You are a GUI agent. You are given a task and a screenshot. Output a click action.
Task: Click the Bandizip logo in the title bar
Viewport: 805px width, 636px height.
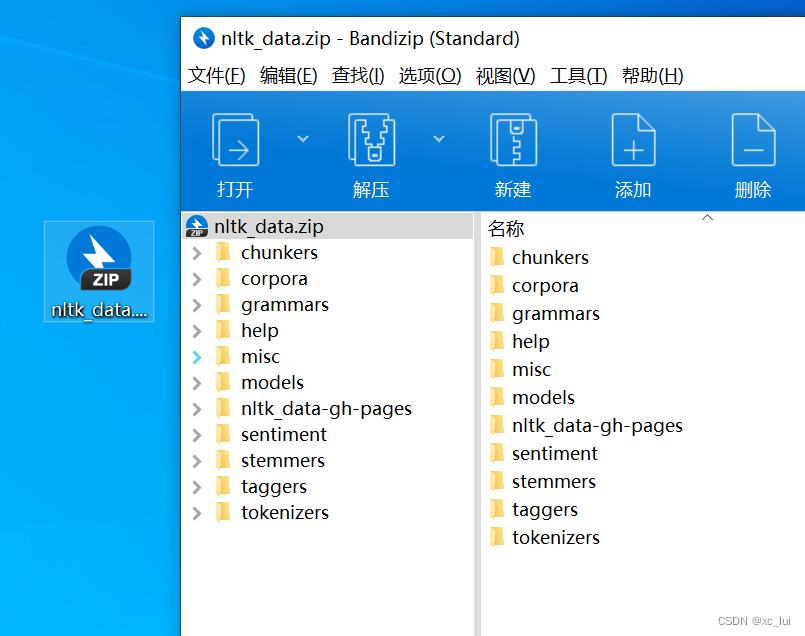203,38
